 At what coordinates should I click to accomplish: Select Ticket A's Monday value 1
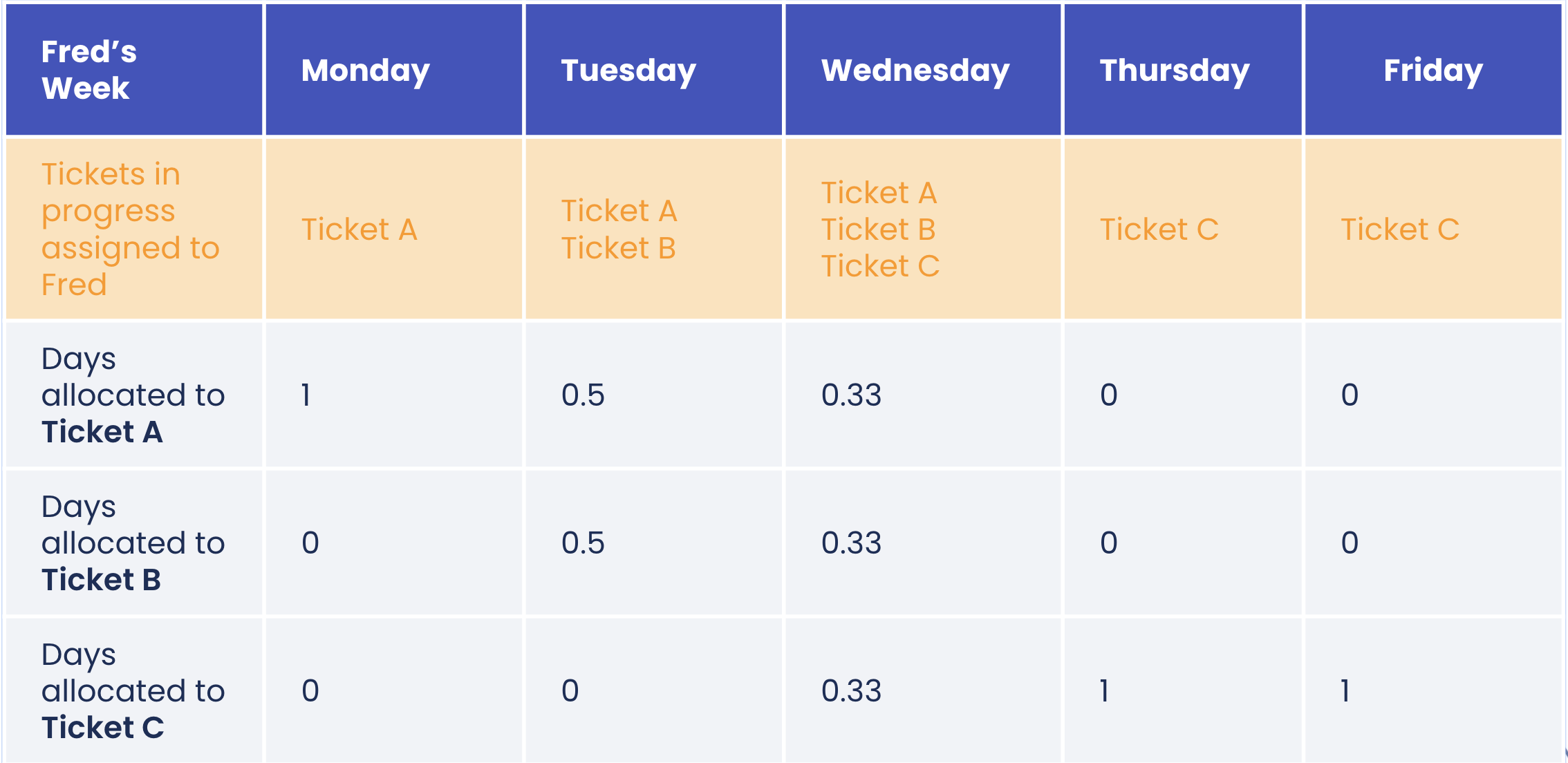pyautogui.click(x=306, y=395)
